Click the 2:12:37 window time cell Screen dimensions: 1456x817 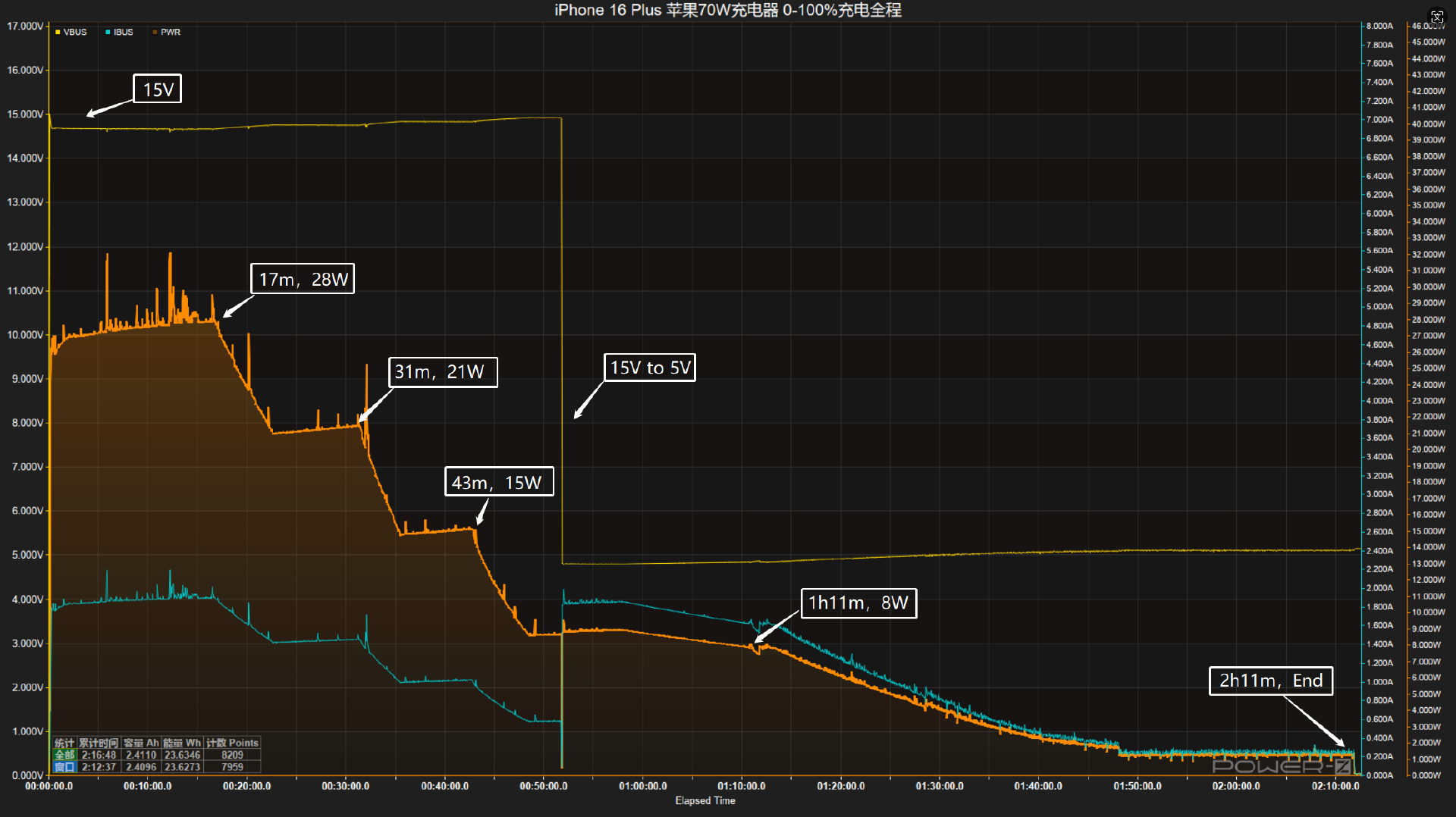99,767
